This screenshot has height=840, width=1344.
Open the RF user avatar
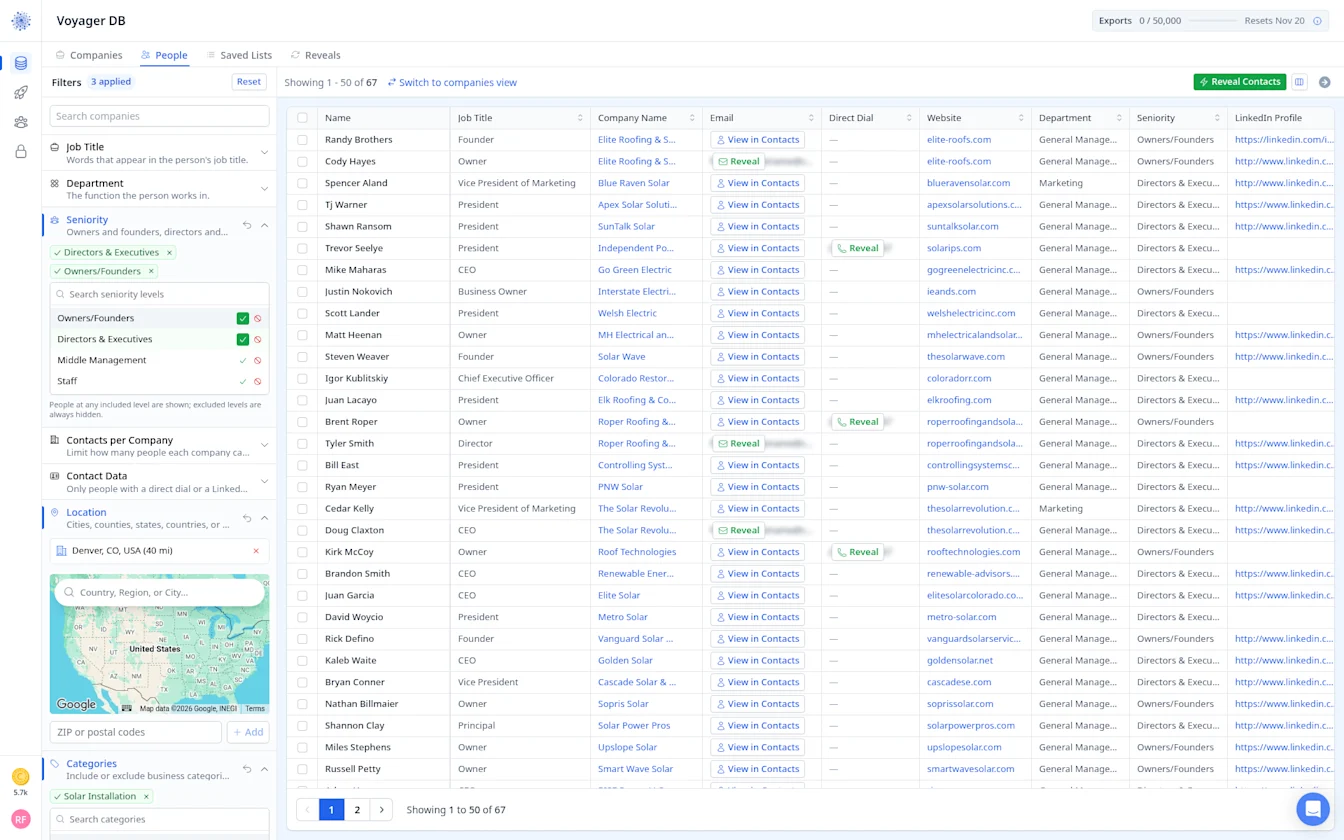pyautogui.click(x=20, y=819)
